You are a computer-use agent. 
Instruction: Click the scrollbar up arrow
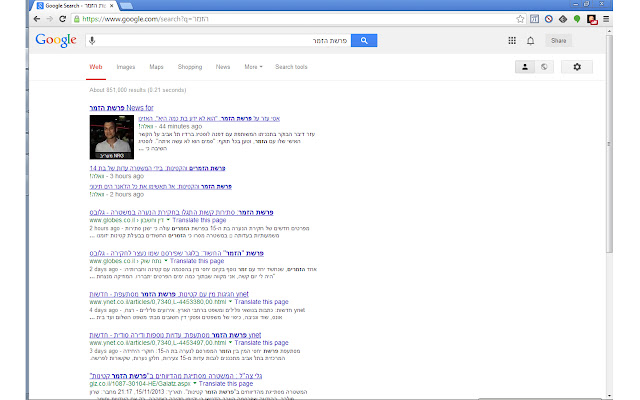coord(609,31)
